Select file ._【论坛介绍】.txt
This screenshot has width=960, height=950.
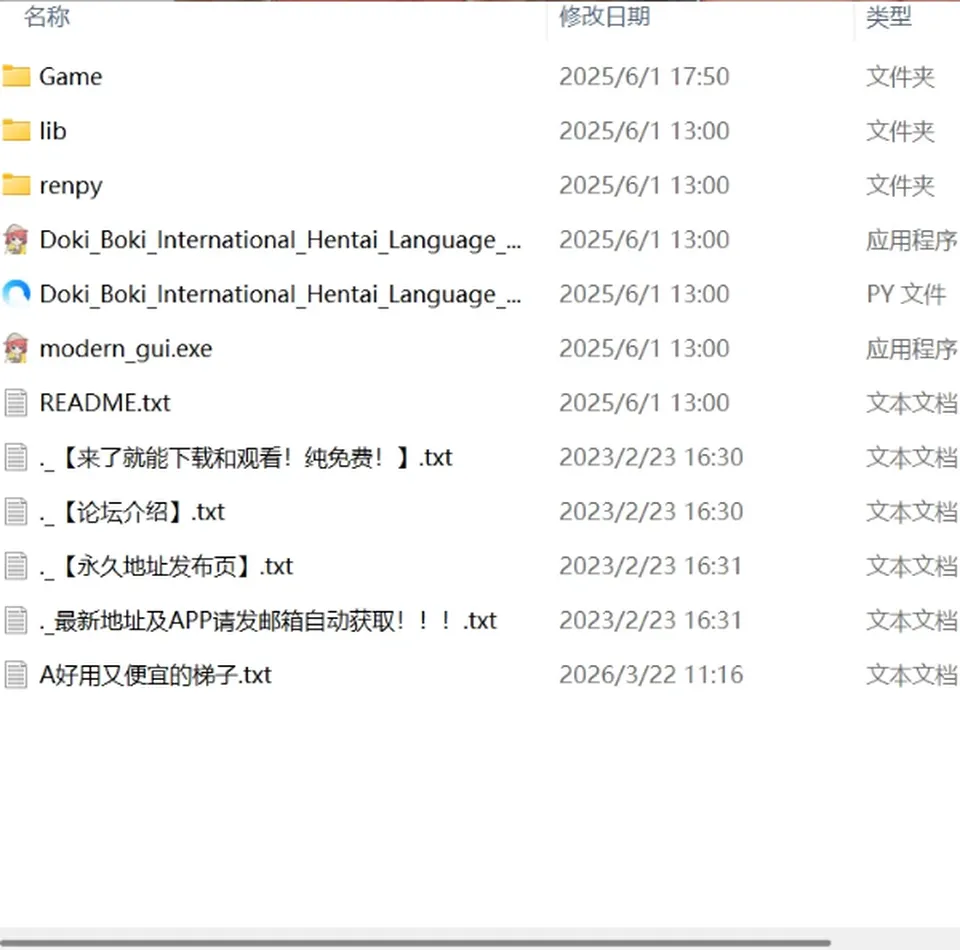(132, 512)
